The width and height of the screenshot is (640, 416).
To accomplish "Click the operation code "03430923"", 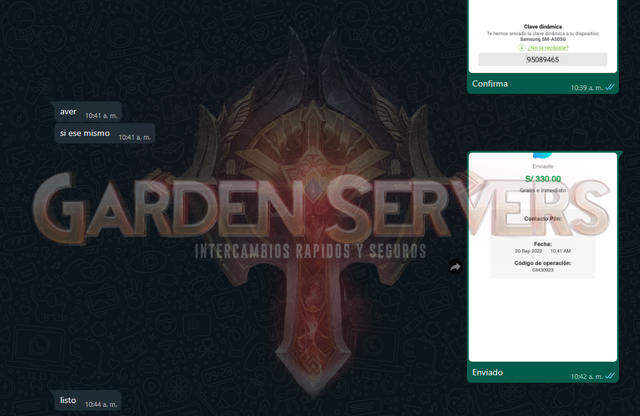I will [x=542, y=270].
